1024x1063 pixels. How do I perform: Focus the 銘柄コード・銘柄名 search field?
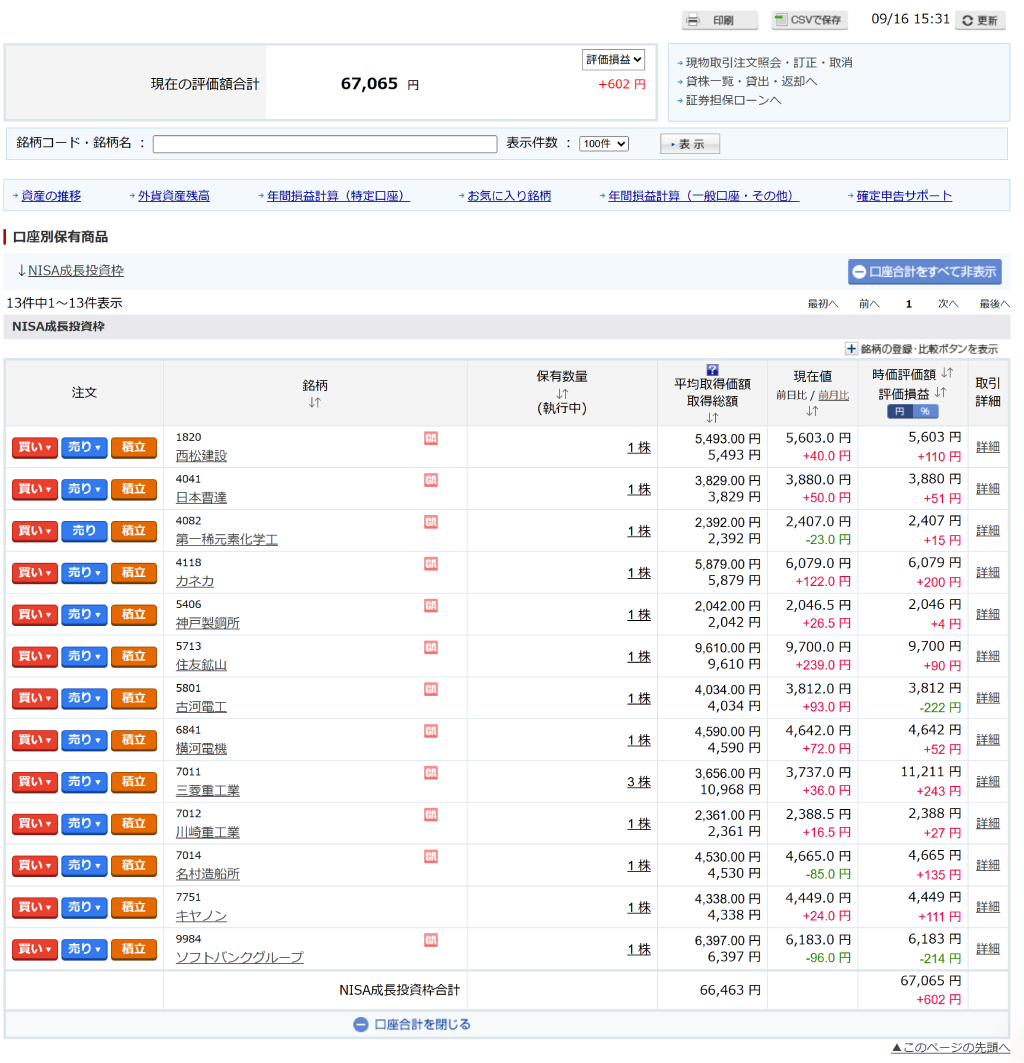(325, 144)
